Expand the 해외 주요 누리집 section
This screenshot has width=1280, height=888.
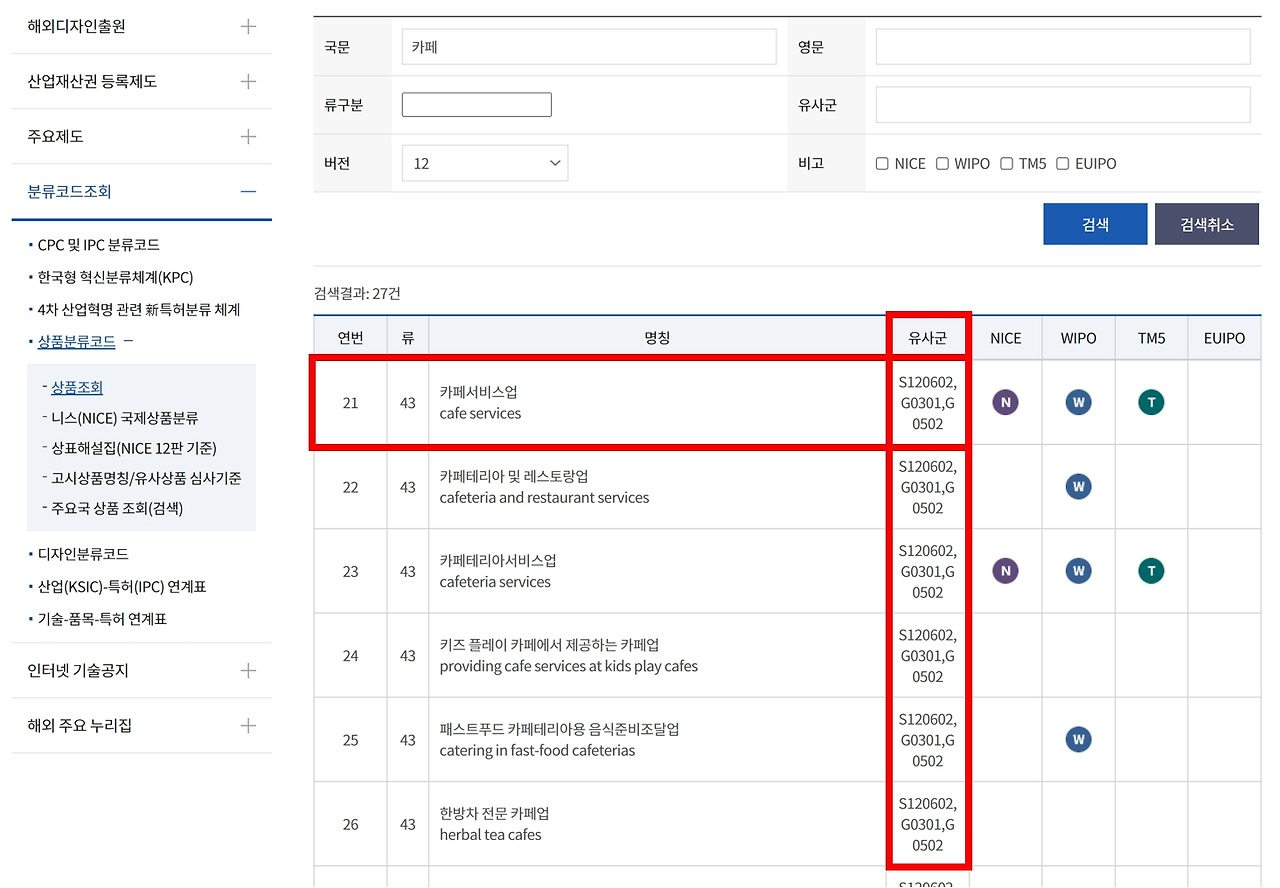[248, 726]
